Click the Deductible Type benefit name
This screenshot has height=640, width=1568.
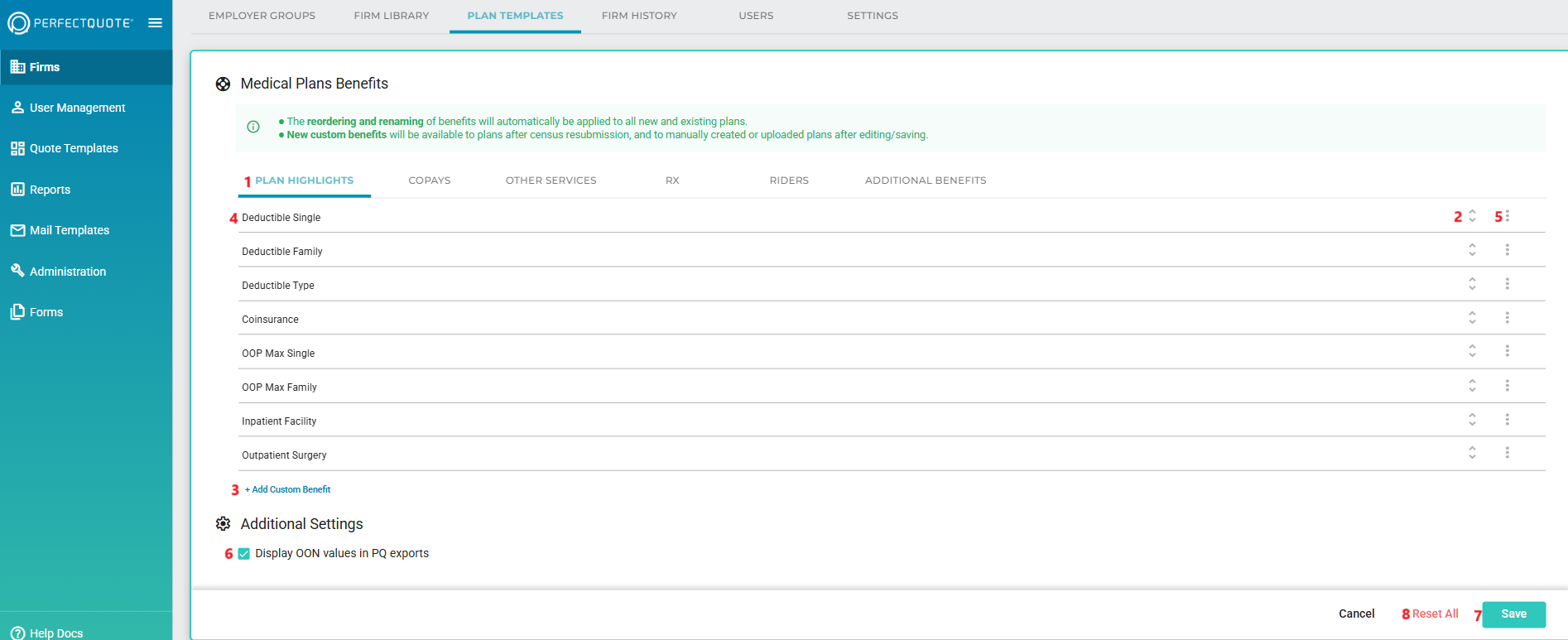point(278,286)
